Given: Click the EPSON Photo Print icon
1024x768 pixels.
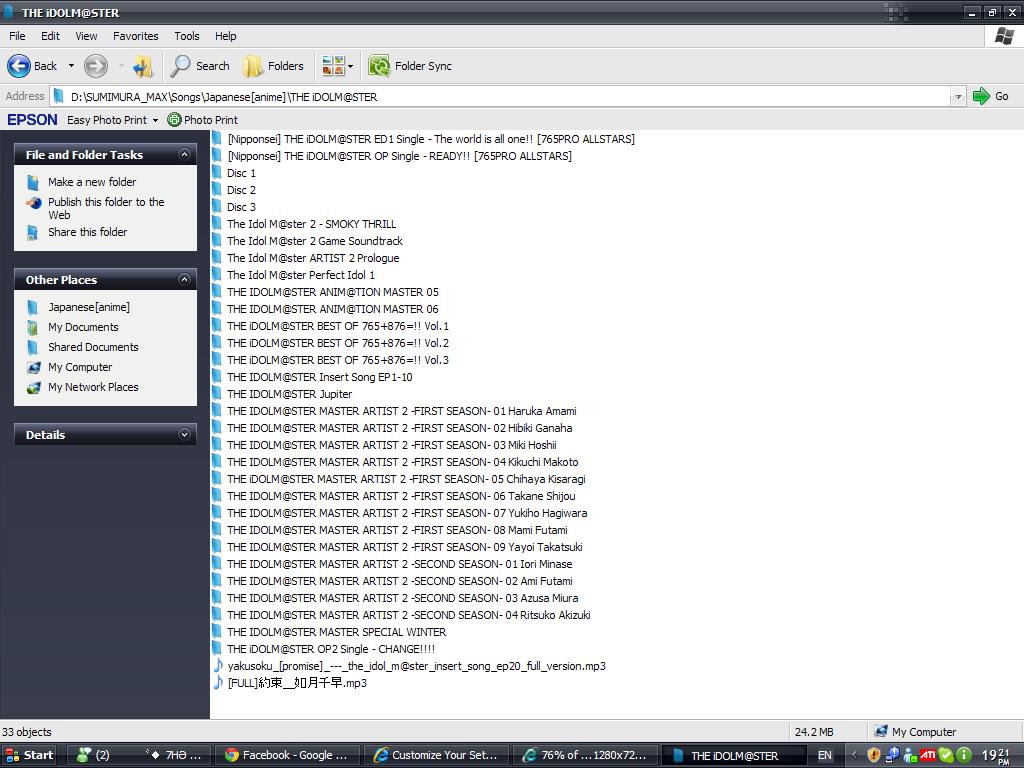Looking at the screenshot, I should point(174,120).
